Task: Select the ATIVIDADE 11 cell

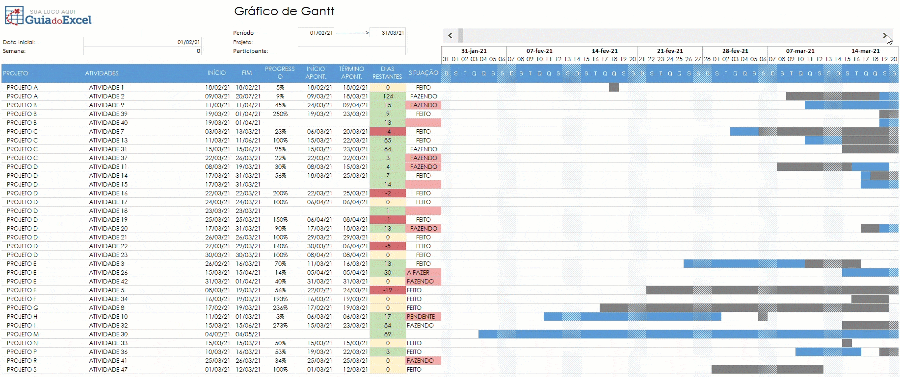Action: [x=108, y=166]
